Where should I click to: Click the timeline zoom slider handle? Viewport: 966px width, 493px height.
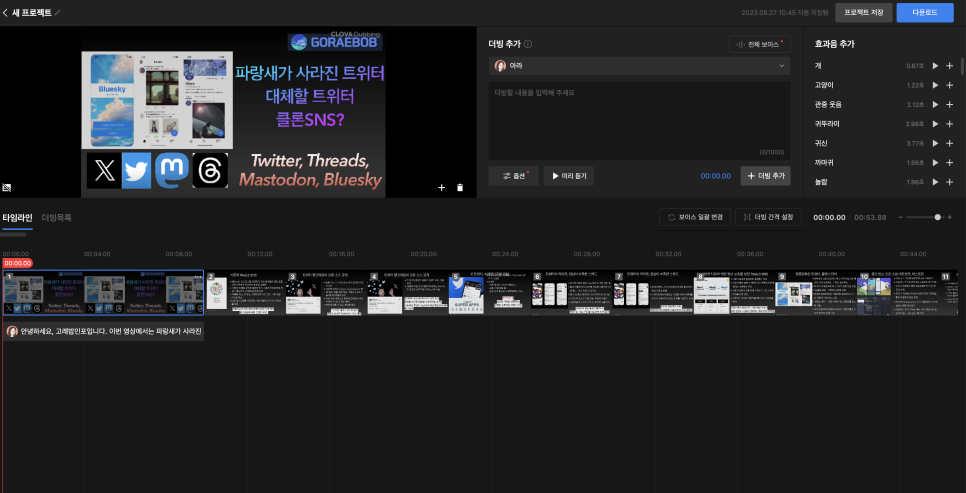(x=938, y=218)
